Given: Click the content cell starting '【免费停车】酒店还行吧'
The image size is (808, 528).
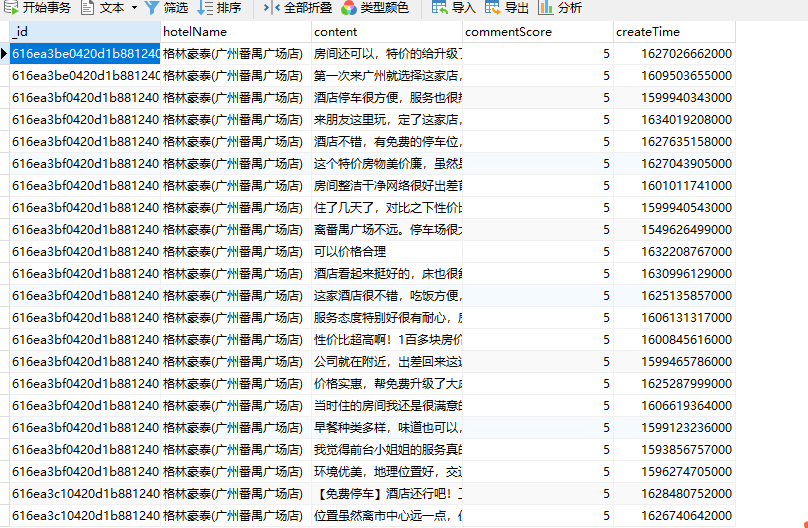Looking at the screenshot, I should [x=387, y=494].
